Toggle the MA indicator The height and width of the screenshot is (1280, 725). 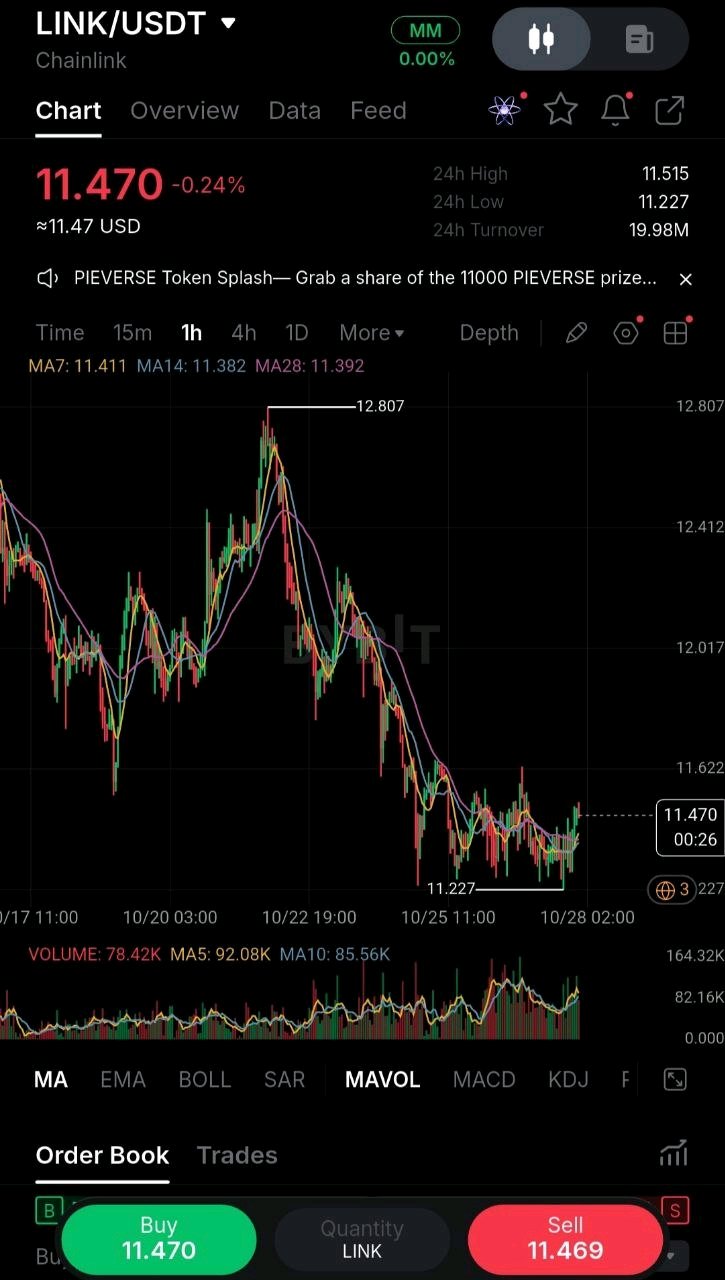[51, 1080]
